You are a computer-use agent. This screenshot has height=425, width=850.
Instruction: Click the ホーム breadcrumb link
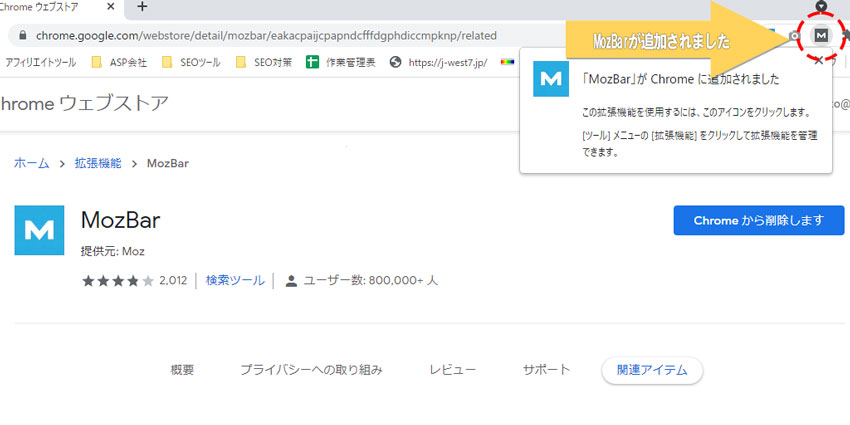pos(31,163)
